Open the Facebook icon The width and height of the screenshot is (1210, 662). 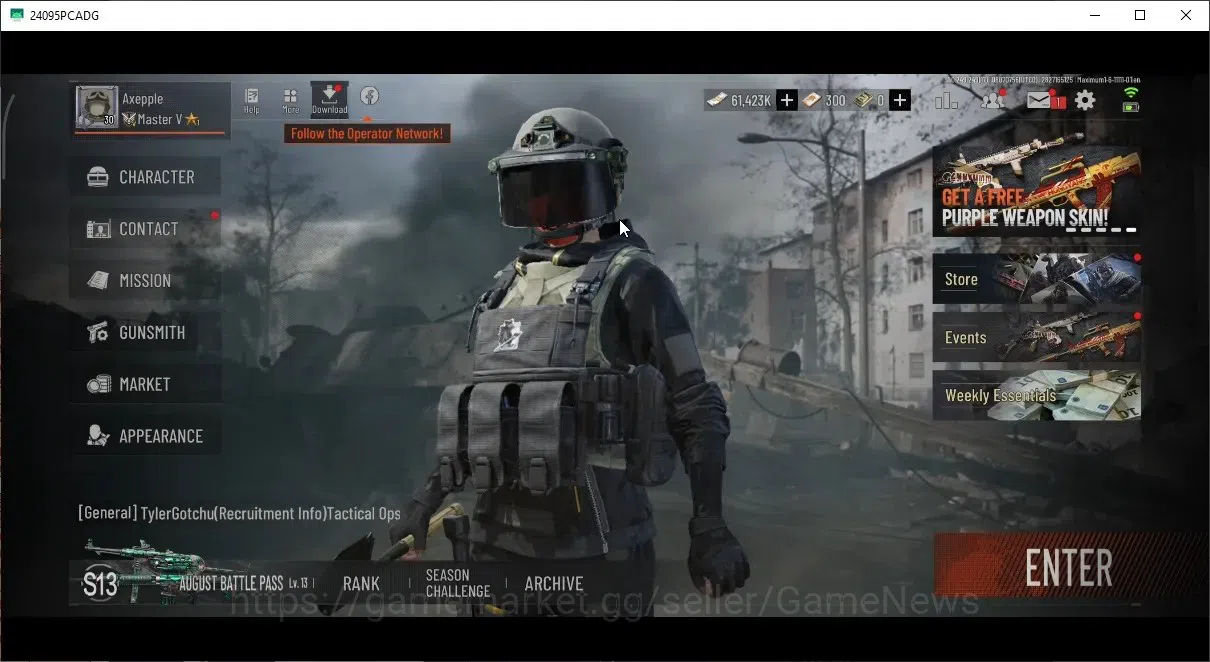tap(369, 96)
